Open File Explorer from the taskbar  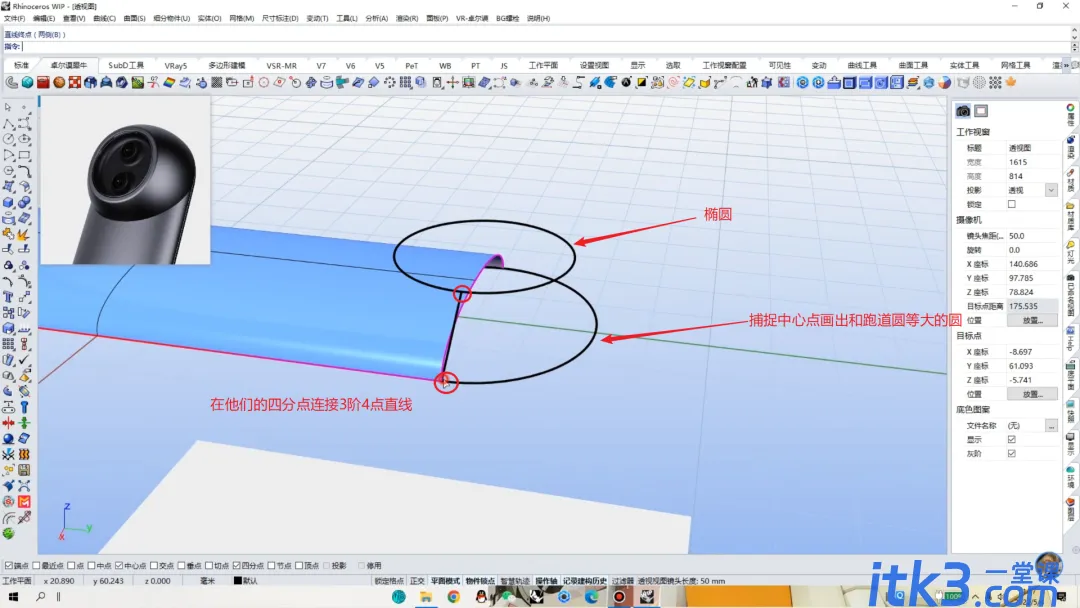pos(426,596)
